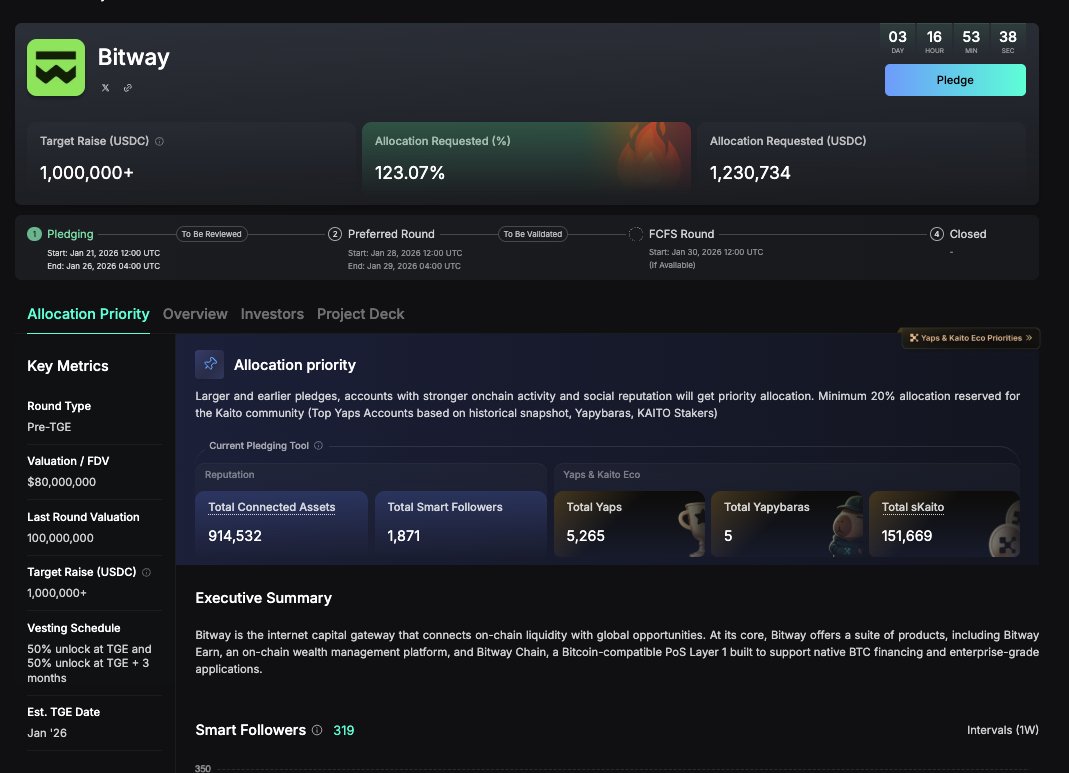Click the countdown MIN value 53
The image size is (1069, 773).
pyautogui.click(x=971, y=37)
